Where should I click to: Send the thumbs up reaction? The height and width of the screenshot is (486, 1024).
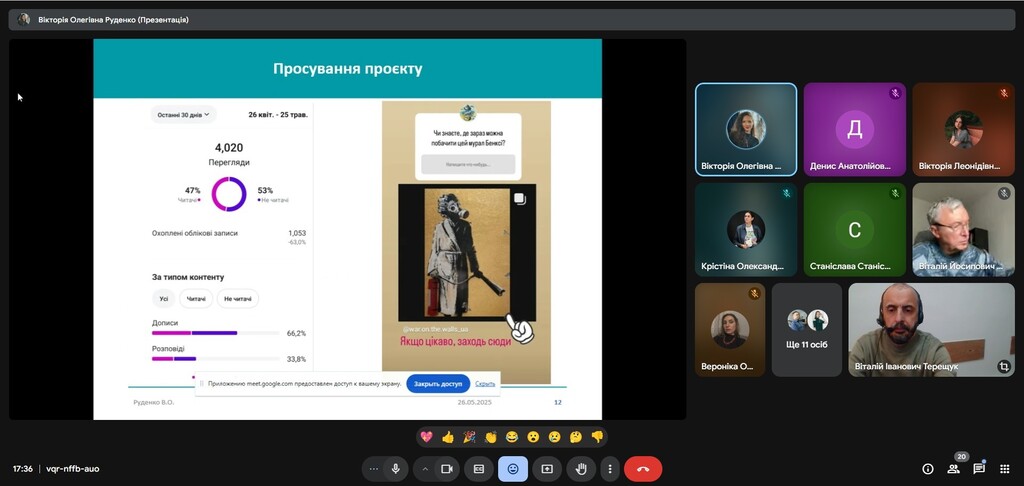point(448,437)
